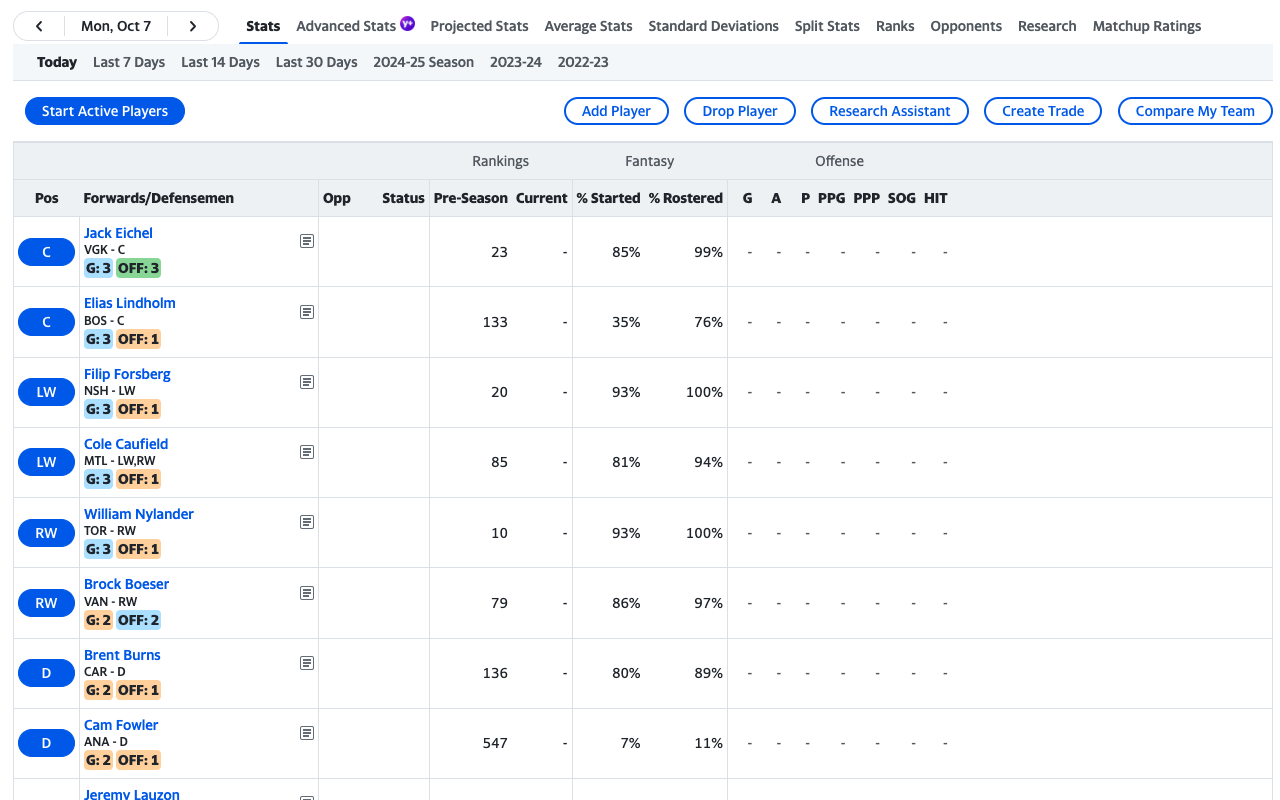Change Brock Boeser's RW position slot
Viewport: 1280px width, 800px height.
click(46, 603)
